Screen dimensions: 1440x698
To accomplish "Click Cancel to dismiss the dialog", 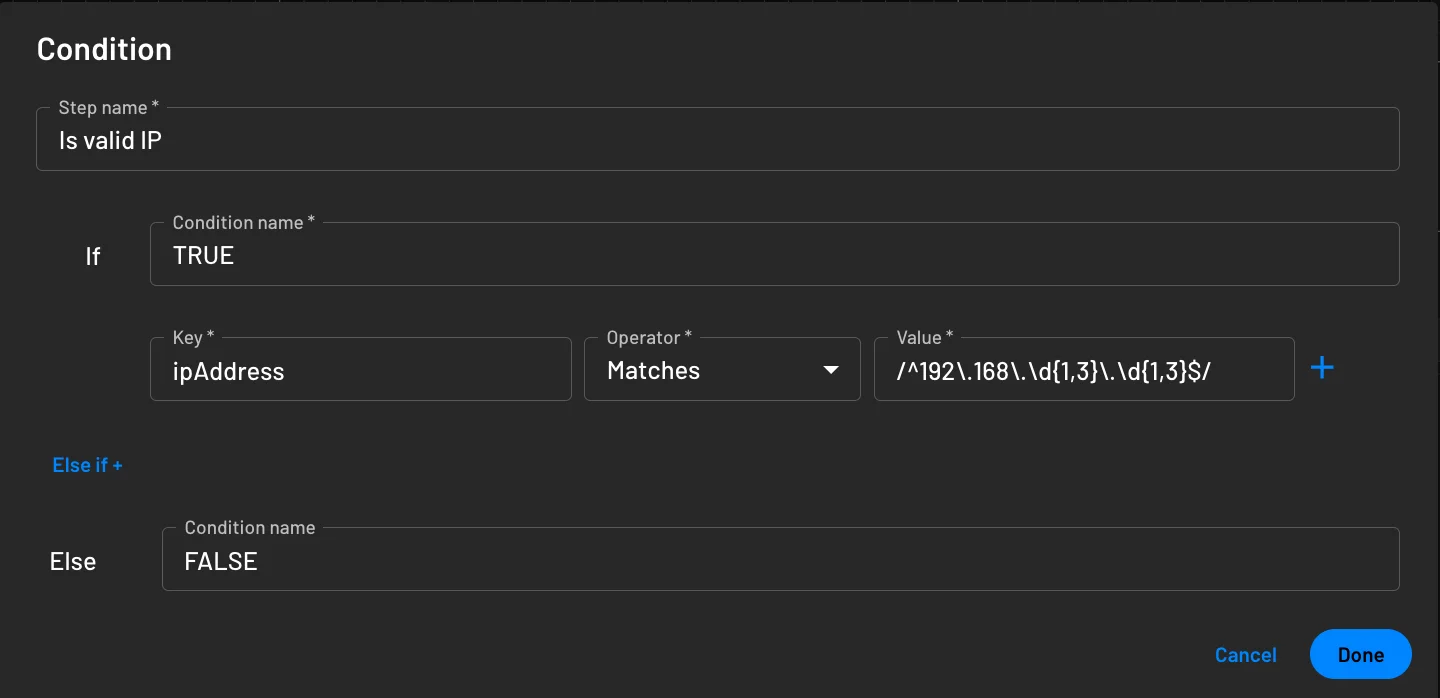I will (1245, 654).
